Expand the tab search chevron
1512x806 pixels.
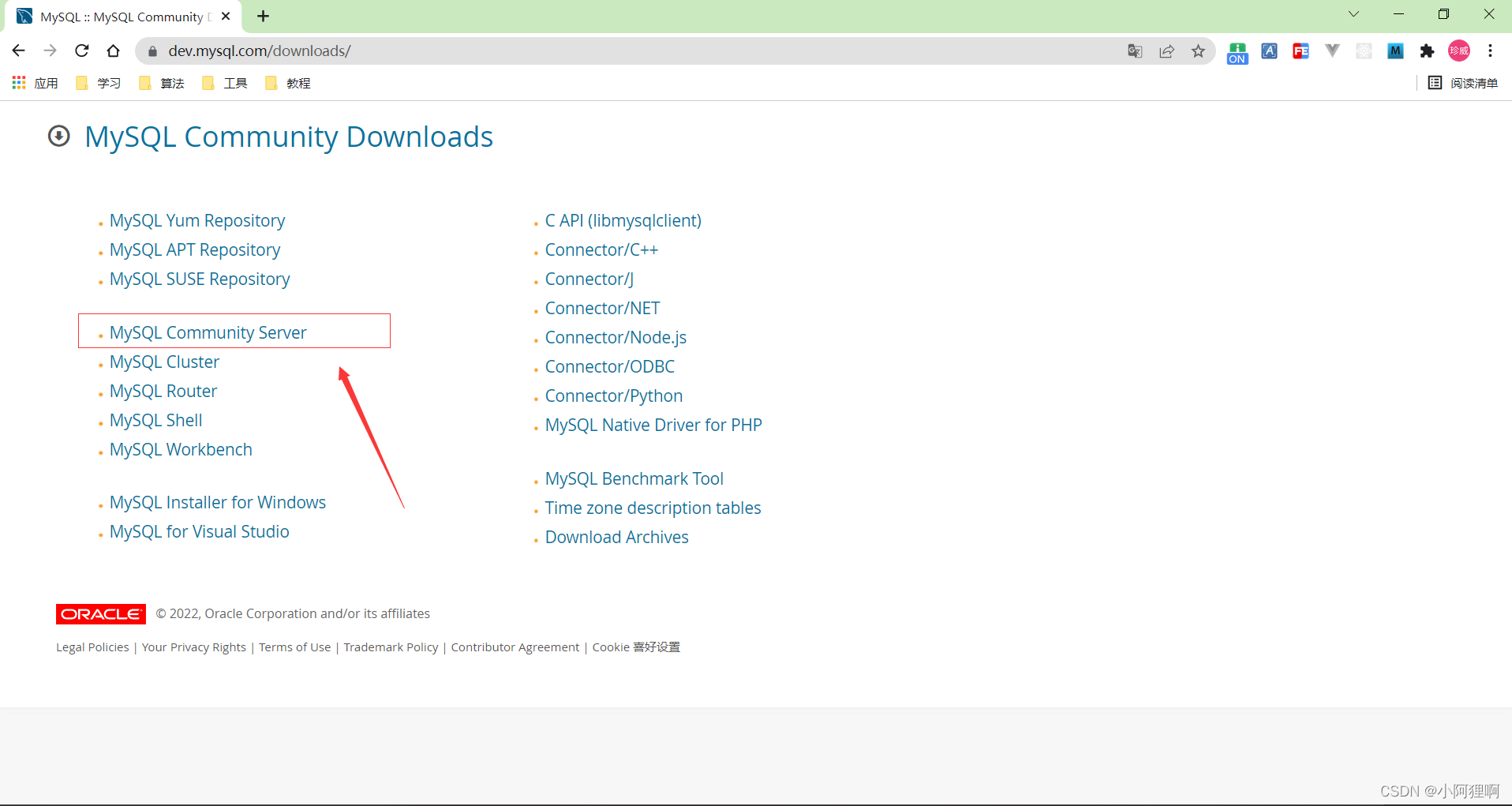coord(1353,14)
